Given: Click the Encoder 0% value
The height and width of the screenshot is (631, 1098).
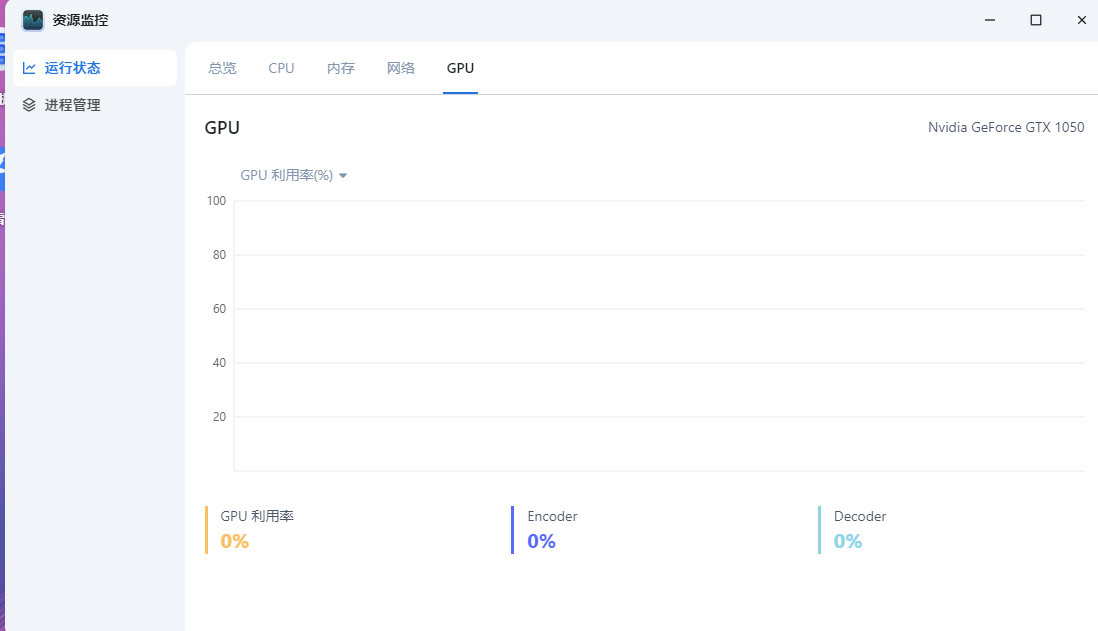Looking at the screenshot, I should click(541, 541).
